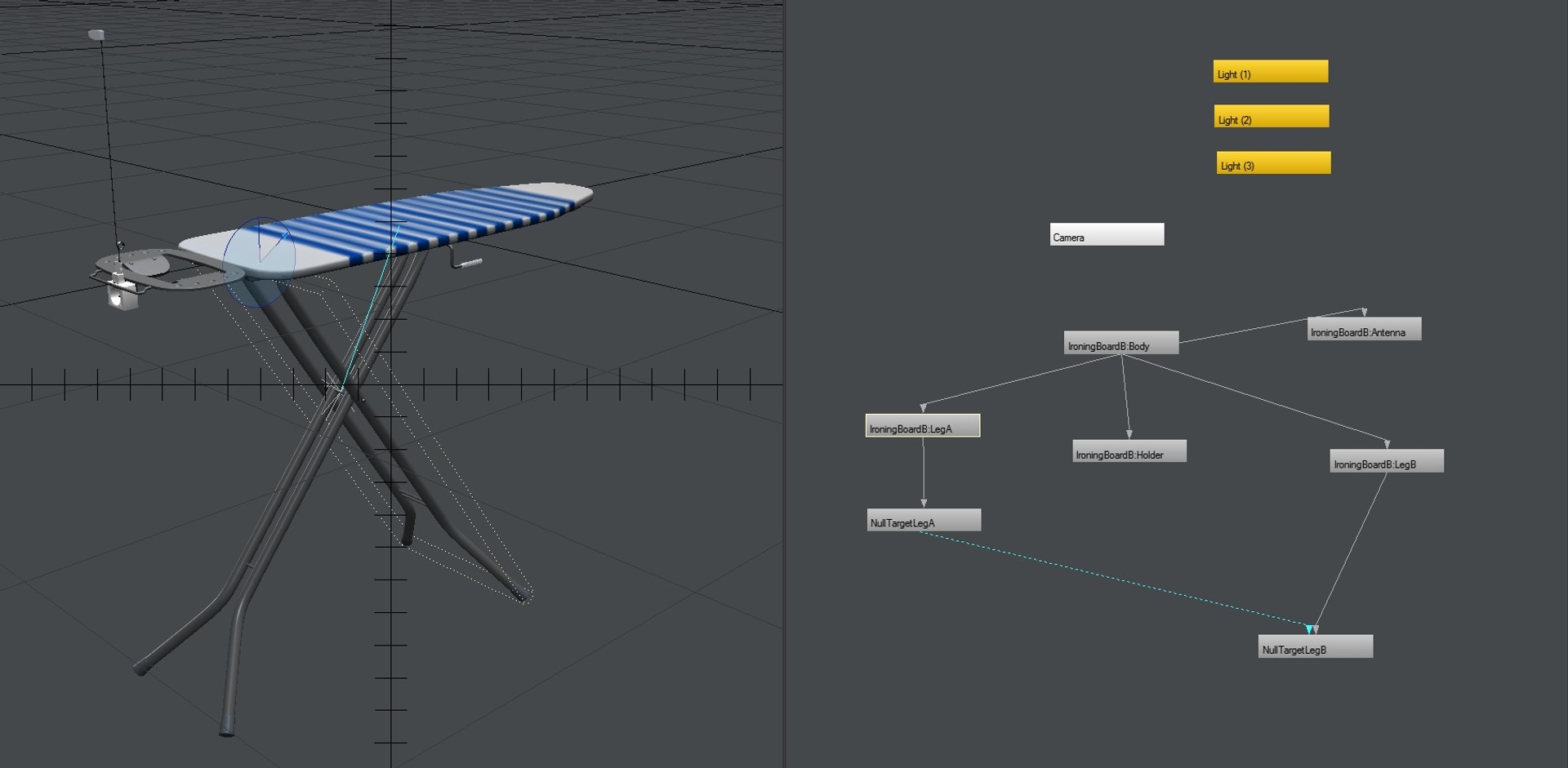The height and width of the screenshot is (768, 1568).
Task: Select the Camera node
Action: click(1107, 235)
